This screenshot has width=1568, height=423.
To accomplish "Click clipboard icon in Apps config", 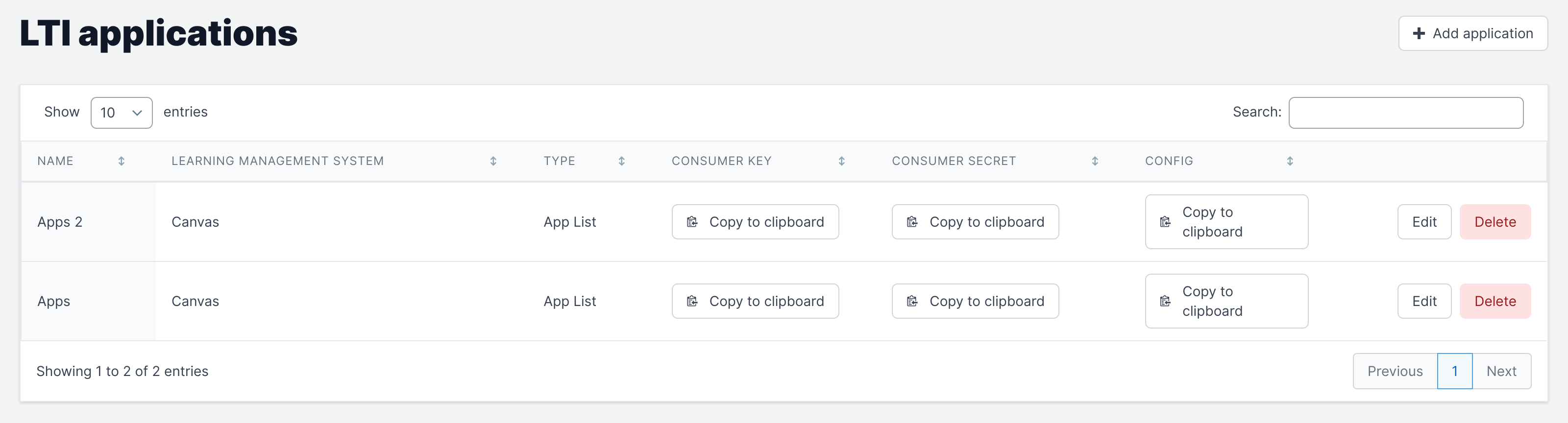I will (x=1165, y=301).
